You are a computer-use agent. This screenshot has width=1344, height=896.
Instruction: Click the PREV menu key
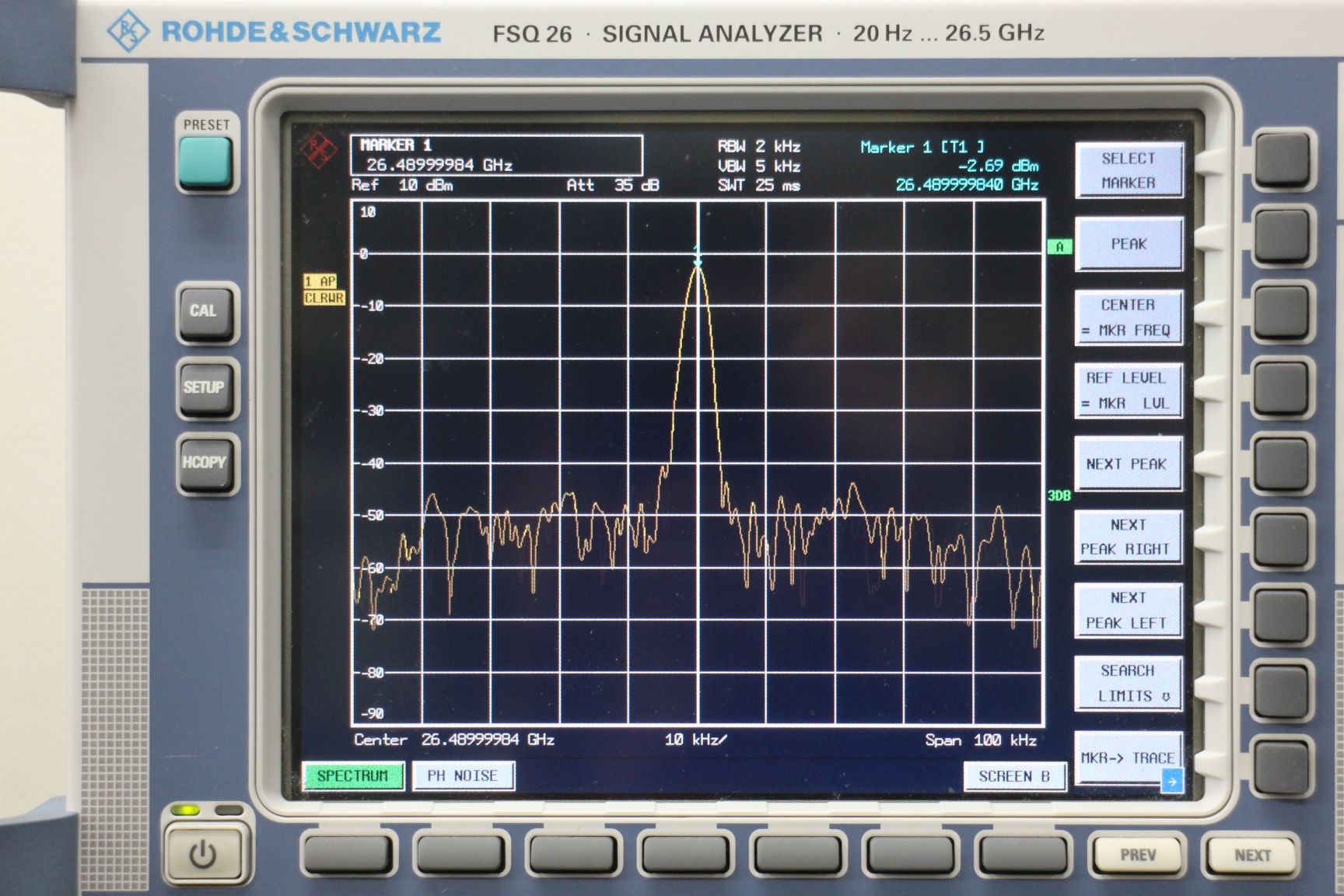(1138, 856)
